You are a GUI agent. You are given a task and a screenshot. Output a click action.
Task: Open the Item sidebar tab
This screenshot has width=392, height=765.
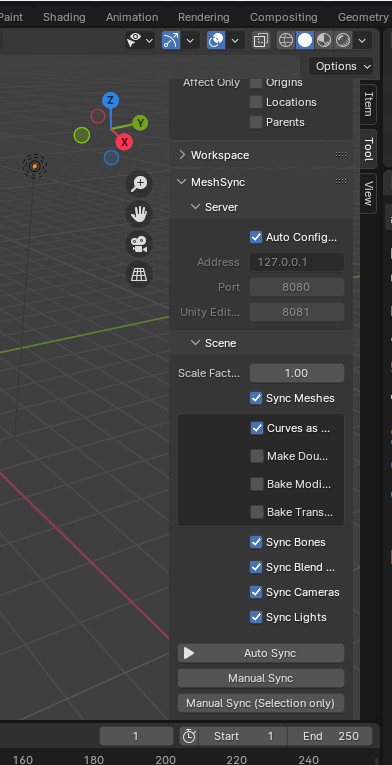pyautogui.click(x=369, y=103)
